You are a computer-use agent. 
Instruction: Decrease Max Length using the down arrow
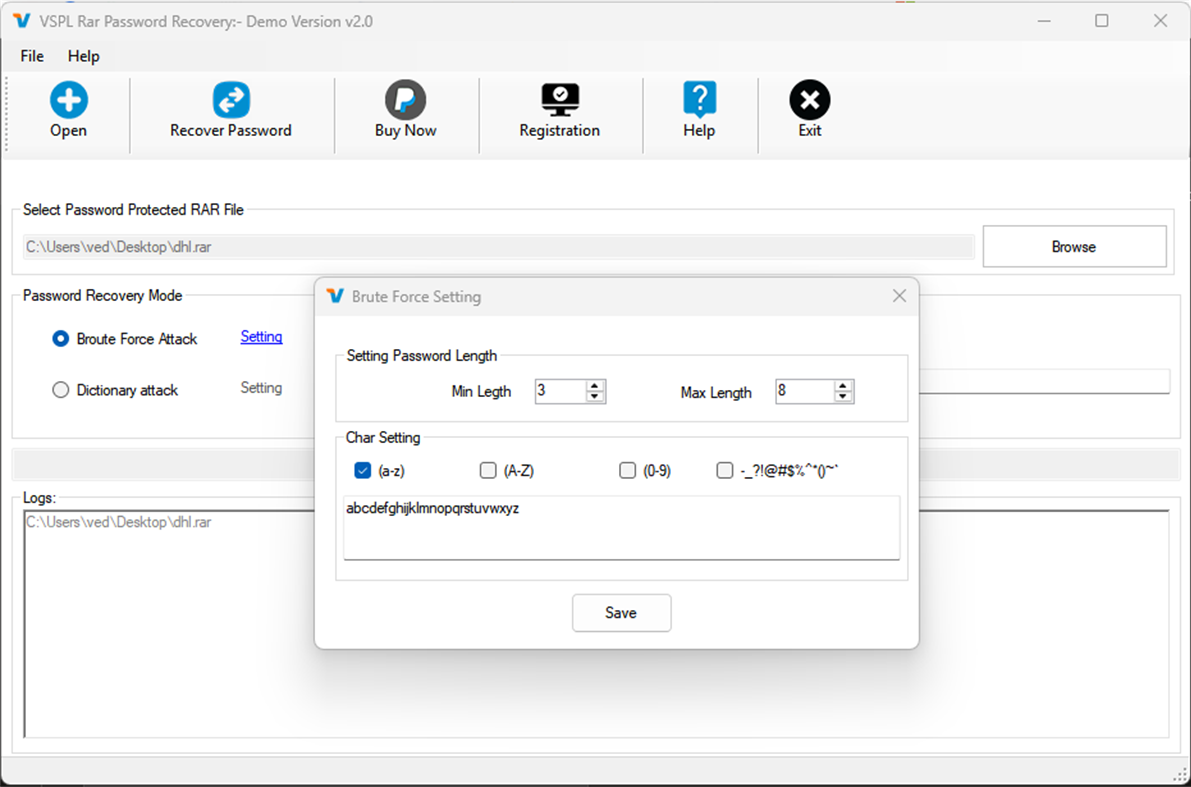pyautogui.click(x=842, y=397)
